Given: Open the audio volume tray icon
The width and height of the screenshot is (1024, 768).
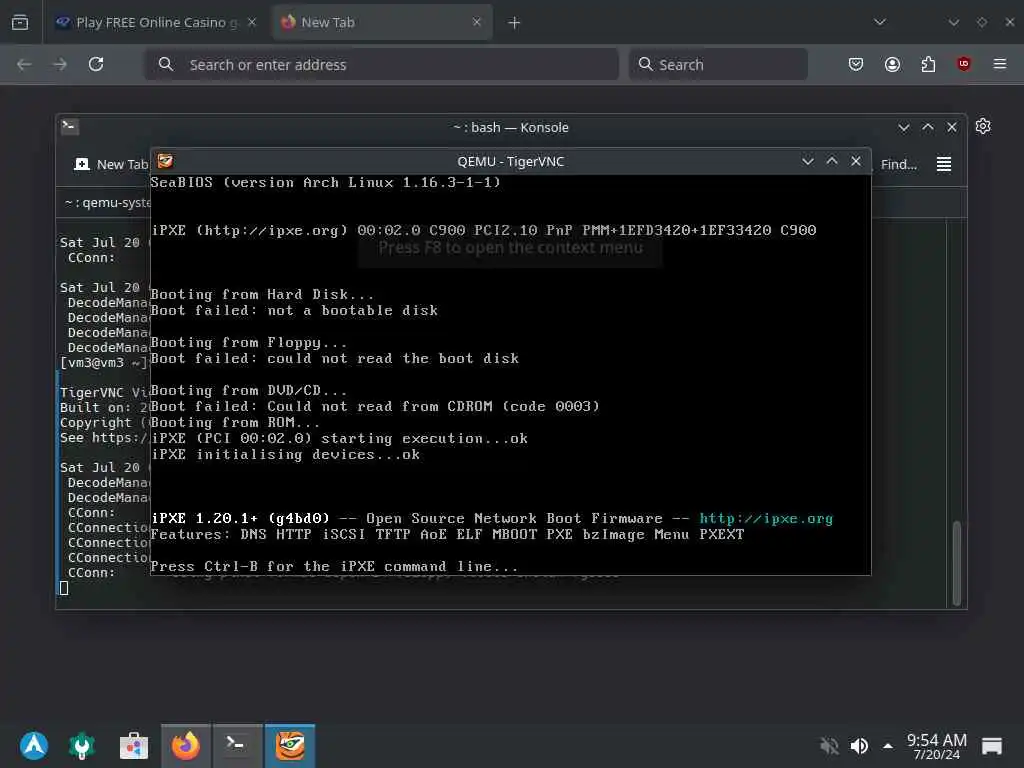Looking at the screenshot, I should pos(859,745).
